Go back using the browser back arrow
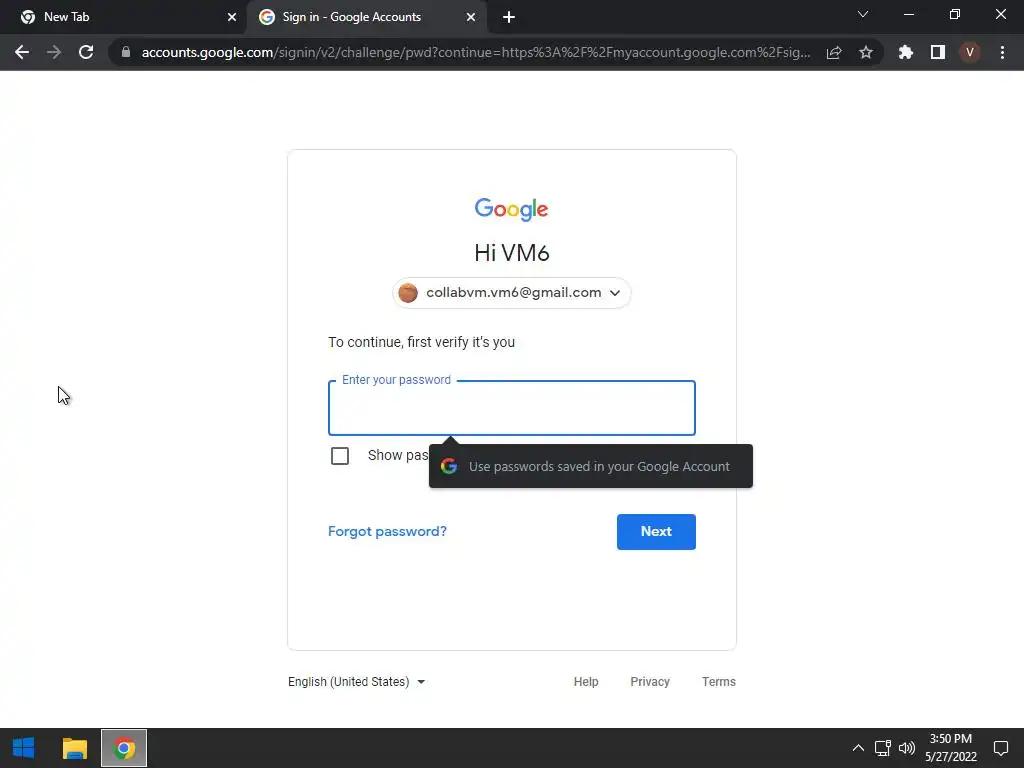The image size is (1024, 768). pyautogui.click(x=22, y=52)
